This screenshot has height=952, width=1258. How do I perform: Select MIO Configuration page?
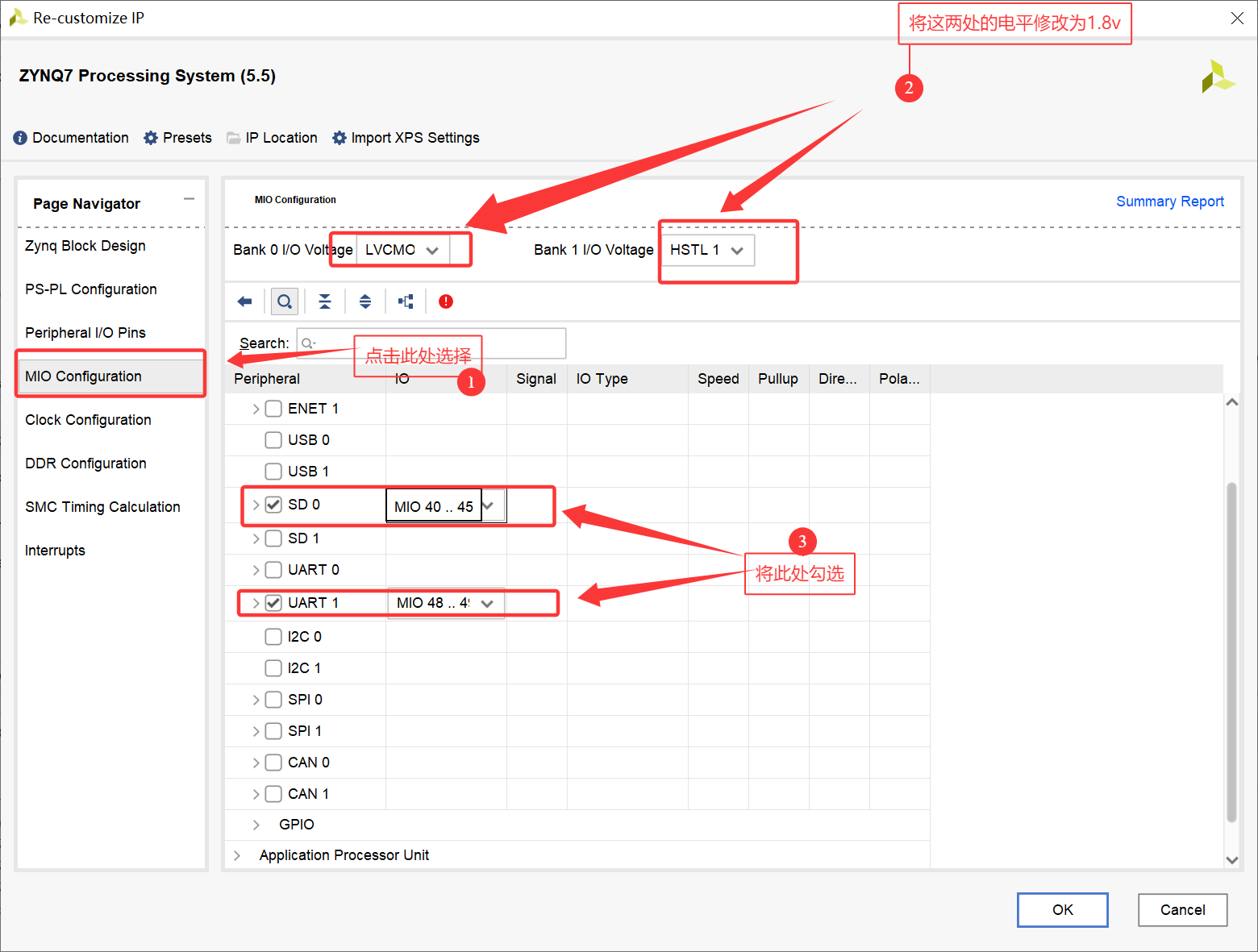tap(111, 376)
